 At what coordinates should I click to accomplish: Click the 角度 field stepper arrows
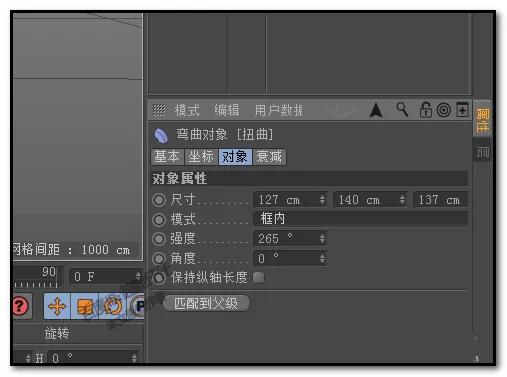tap(322, 258)
